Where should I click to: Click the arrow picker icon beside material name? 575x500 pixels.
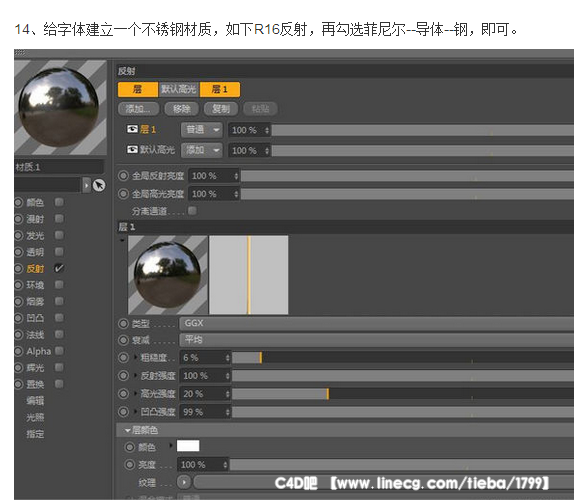99,185
